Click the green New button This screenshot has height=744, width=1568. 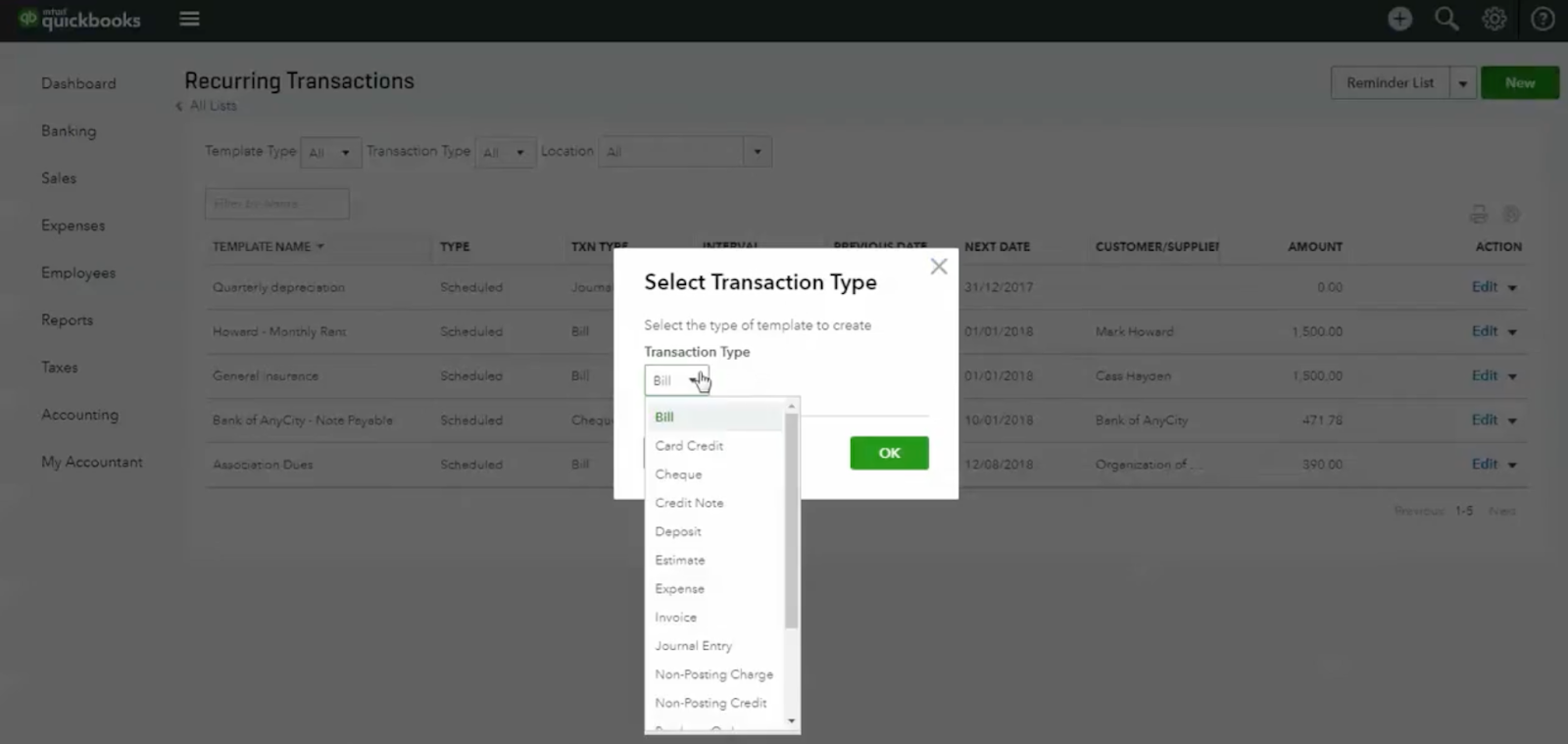pos(1519,83)
